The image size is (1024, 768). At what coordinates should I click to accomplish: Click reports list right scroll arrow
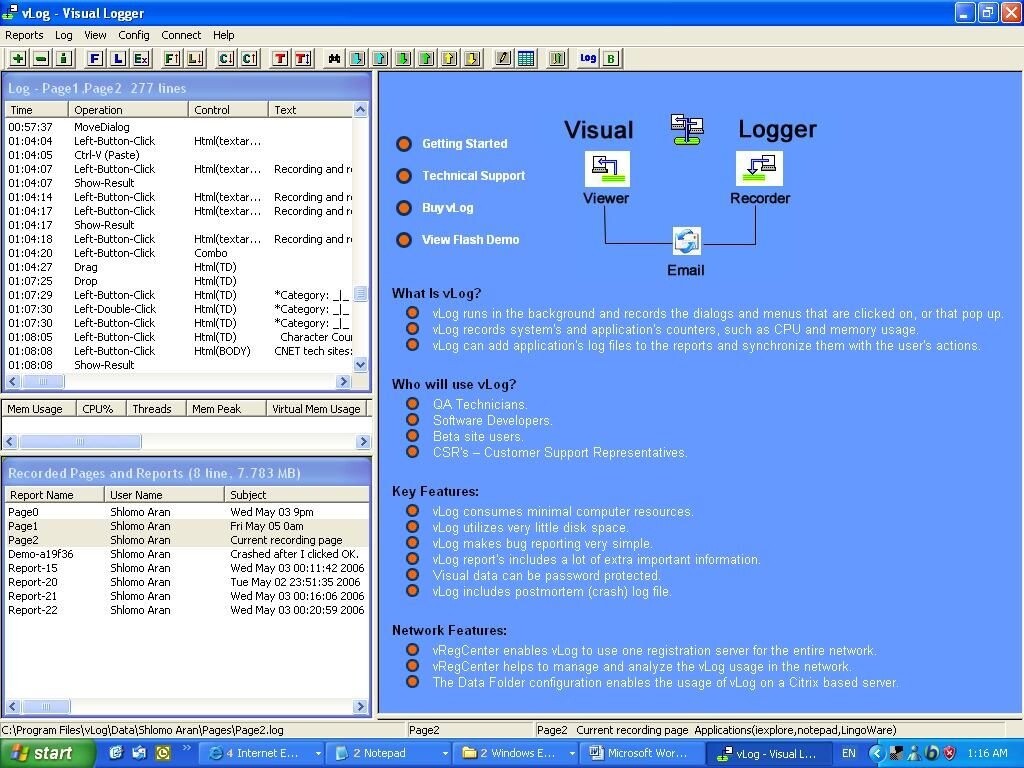(x=360, y=707)
